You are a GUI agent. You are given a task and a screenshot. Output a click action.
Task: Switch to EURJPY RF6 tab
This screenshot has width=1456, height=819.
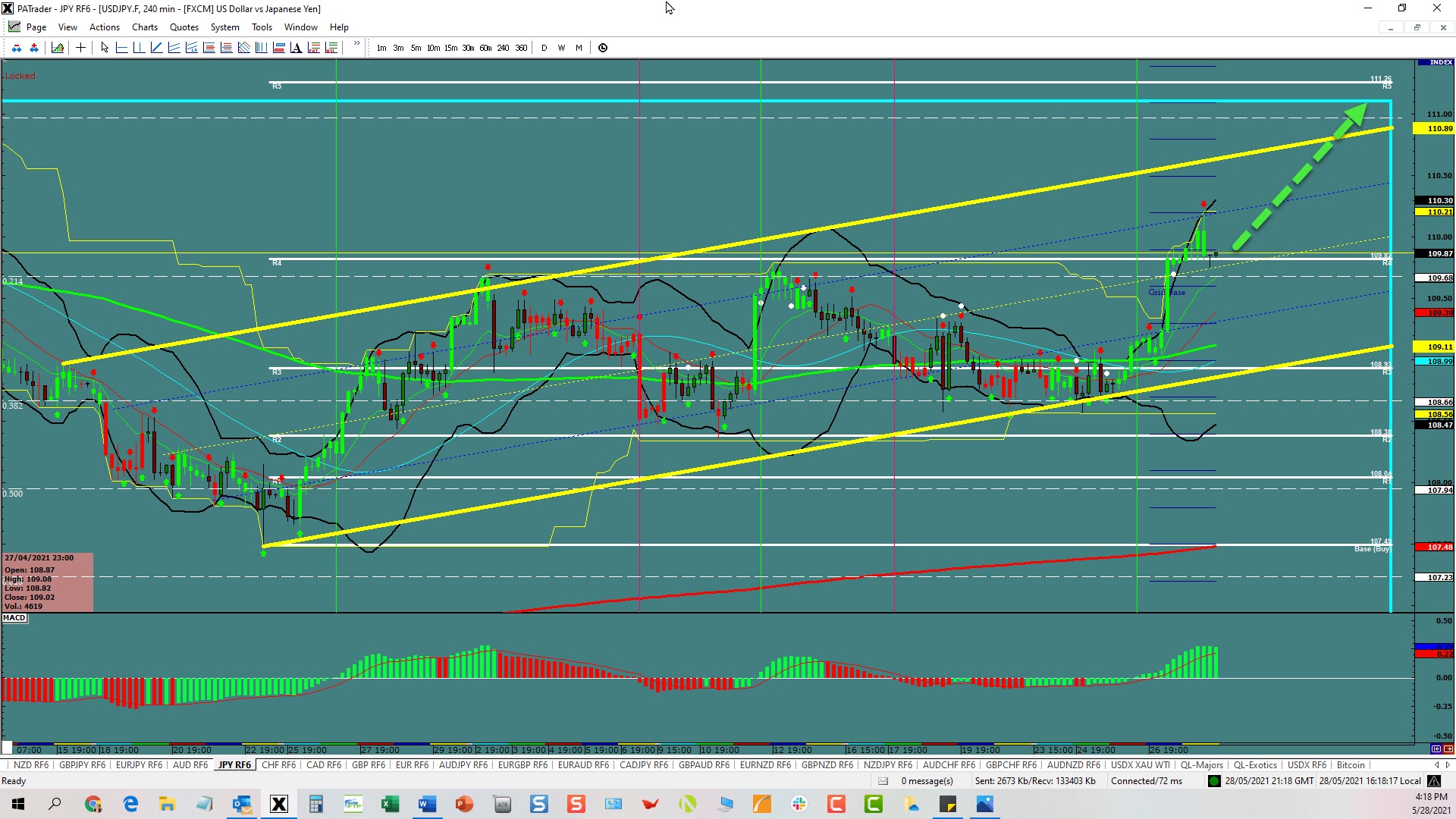click(139, 765)
